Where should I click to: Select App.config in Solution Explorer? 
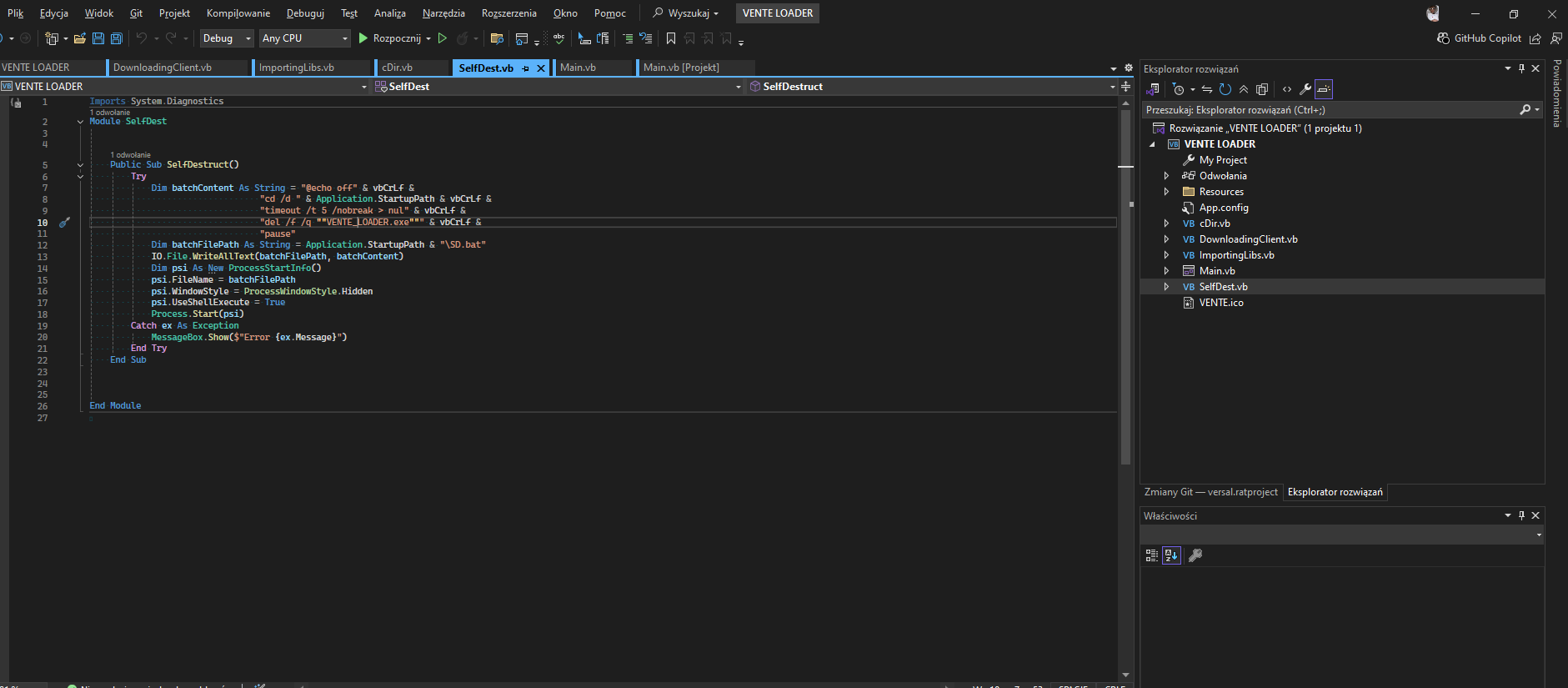(x=1223, y=208)
